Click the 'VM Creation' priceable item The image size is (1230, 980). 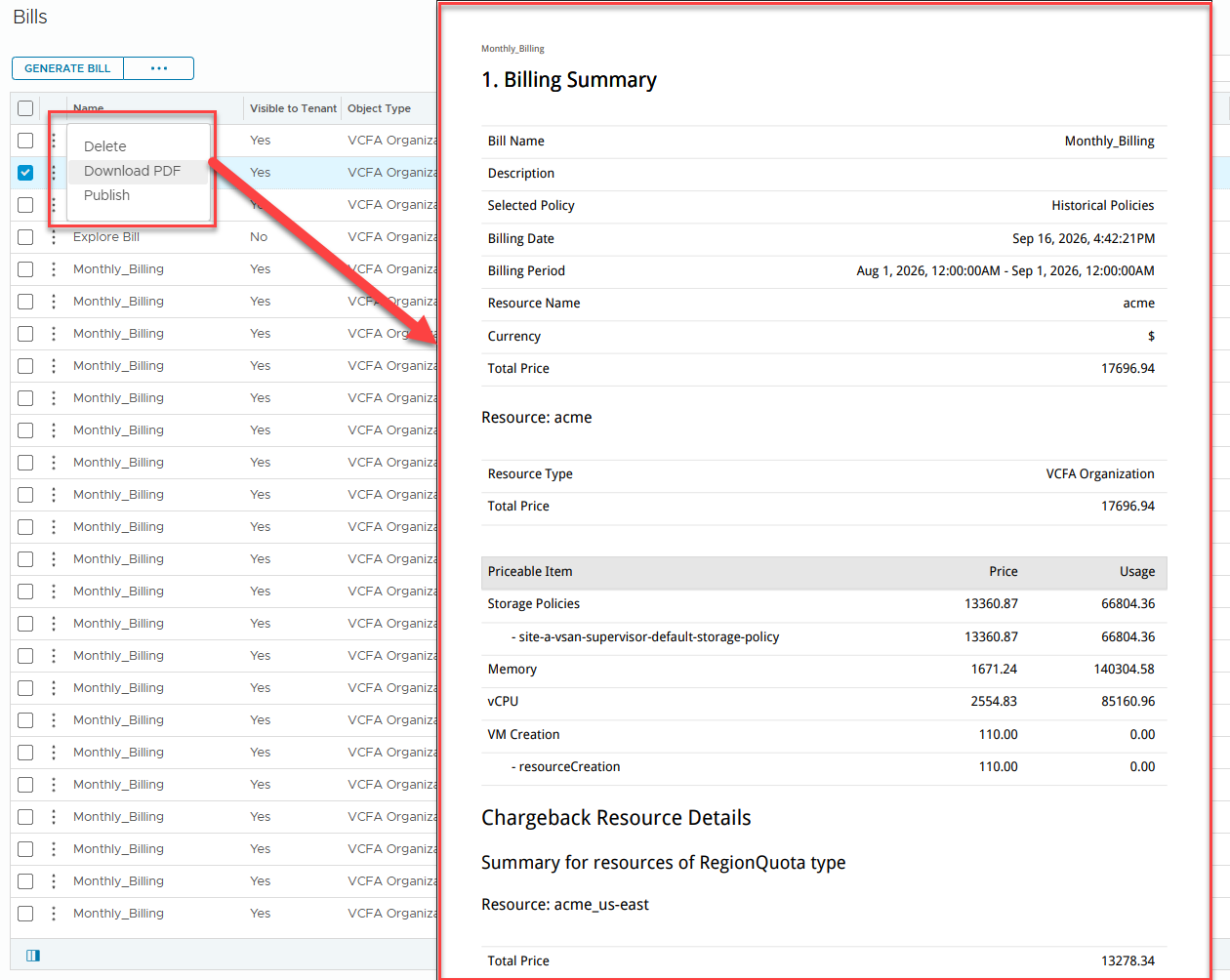(524, 734)
